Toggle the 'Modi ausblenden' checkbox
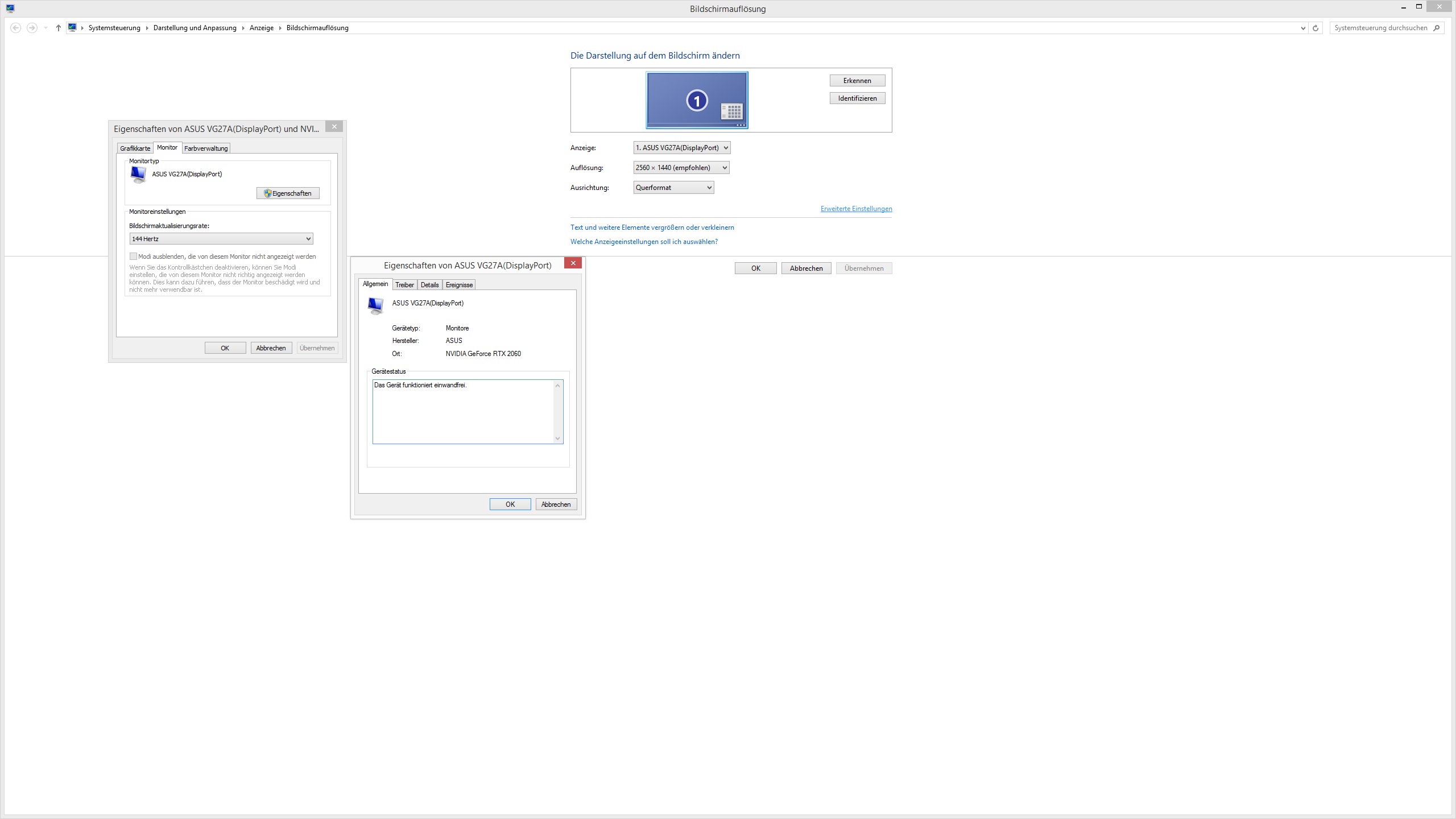The width and height of the screenshot is (1456, 819). click(134, 257)
